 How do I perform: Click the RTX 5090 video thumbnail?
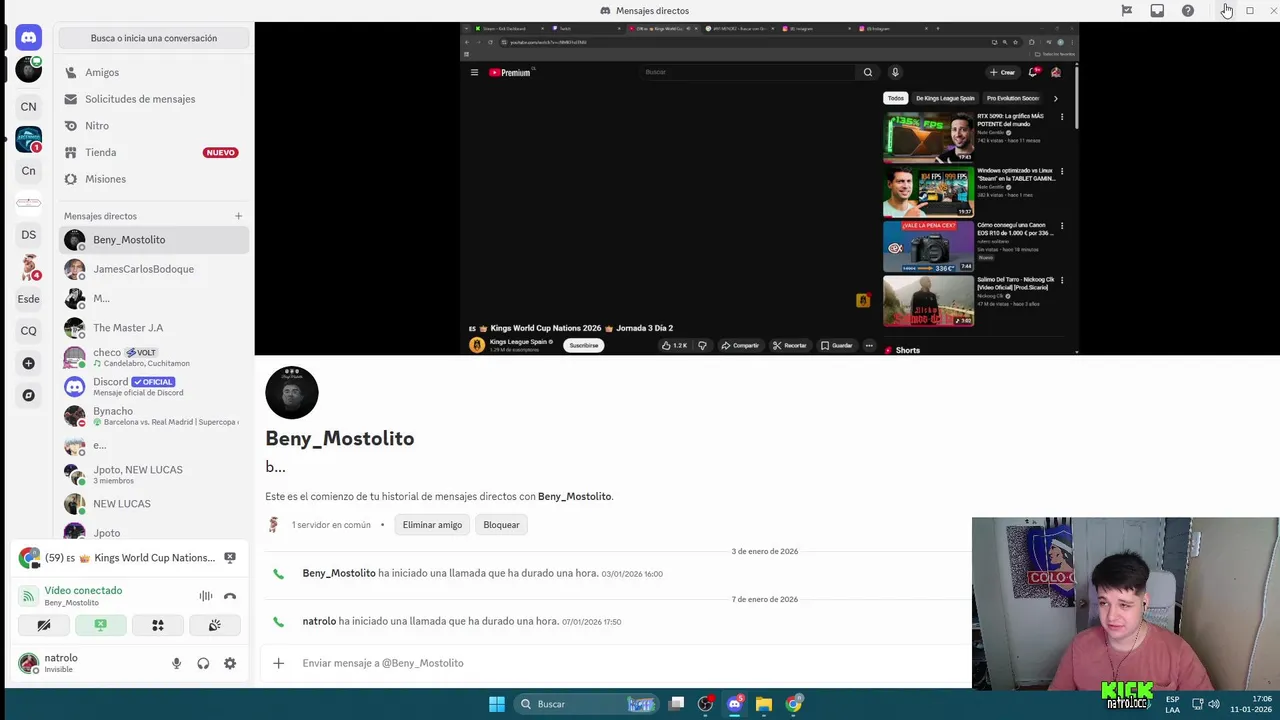(928, 137)
